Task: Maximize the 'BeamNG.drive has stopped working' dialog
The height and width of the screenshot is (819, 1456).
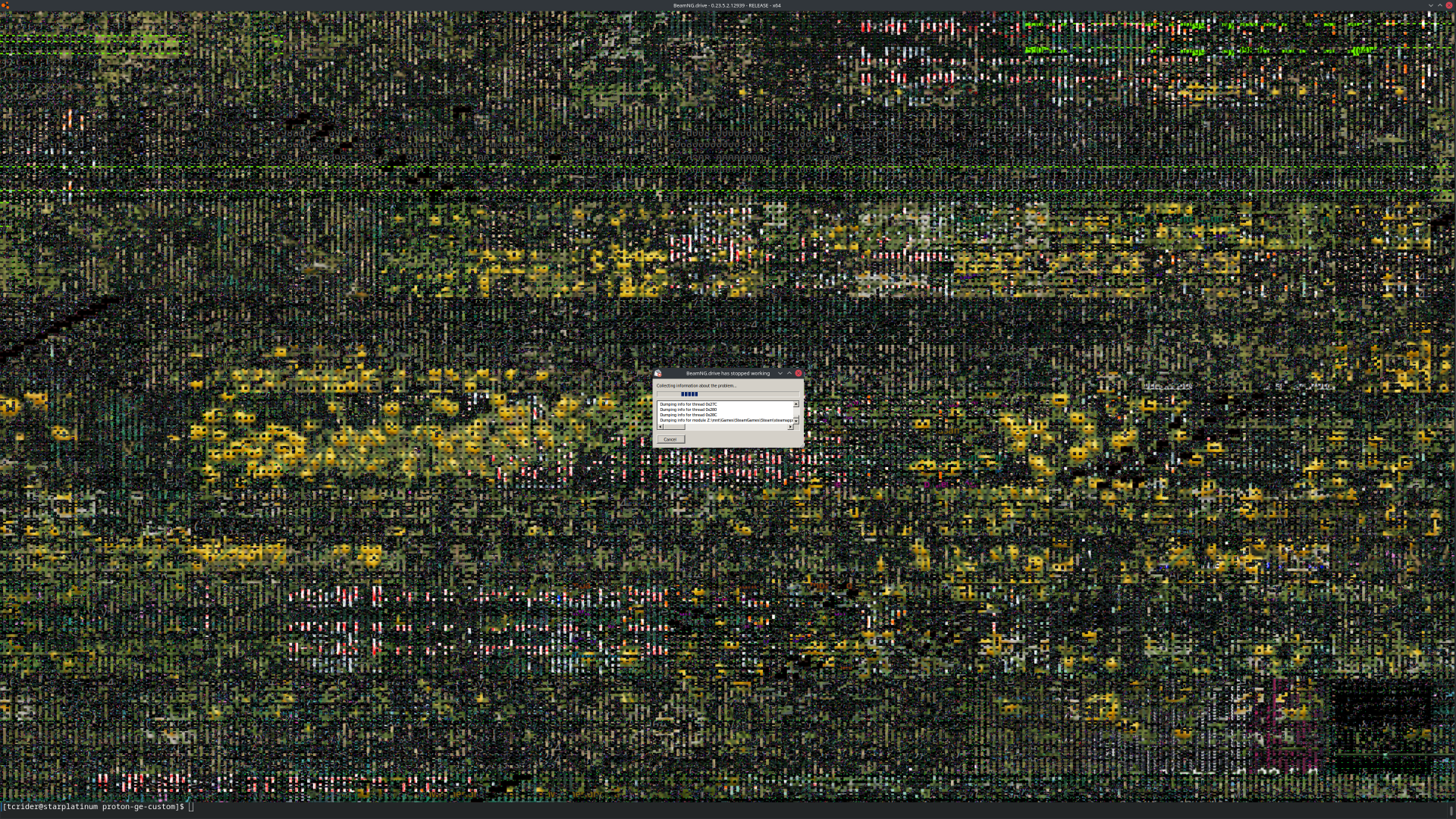Action: point(789,373)
